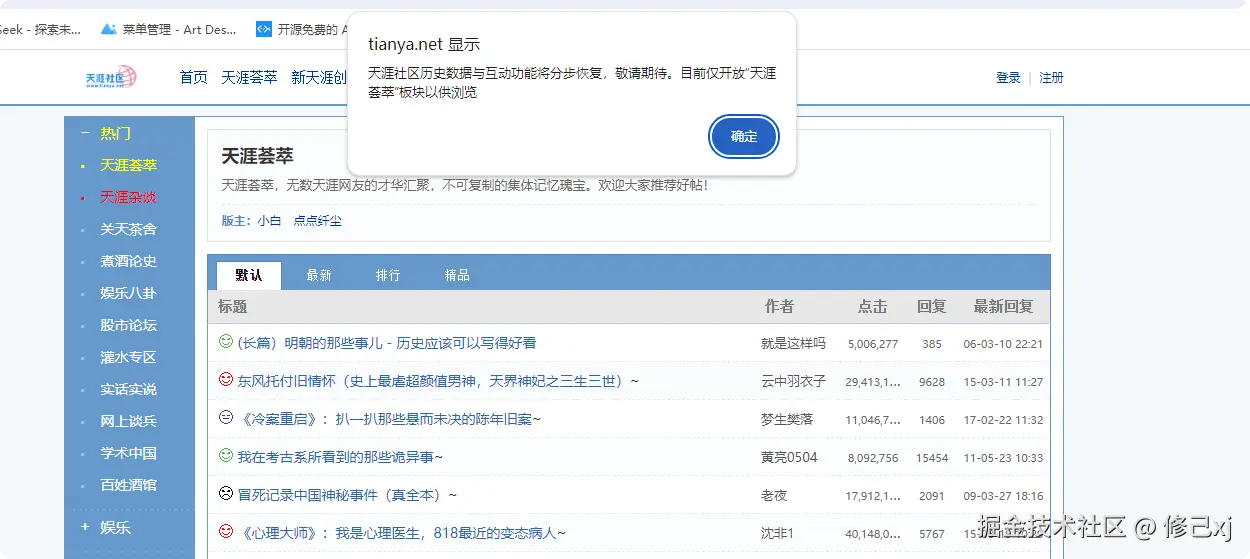Click the 回复 column header
1250x559 pixels.
point(931,306)
